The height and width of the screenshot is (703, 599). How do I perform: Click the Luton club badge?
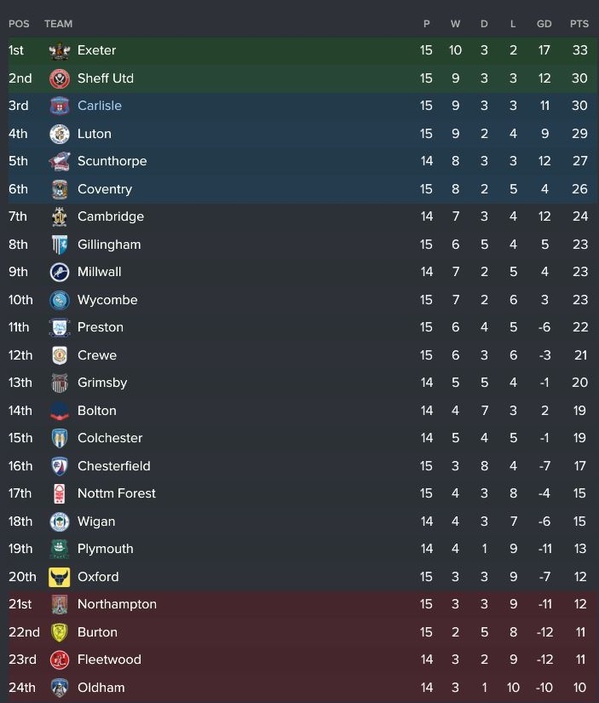[x=59, y=134]
